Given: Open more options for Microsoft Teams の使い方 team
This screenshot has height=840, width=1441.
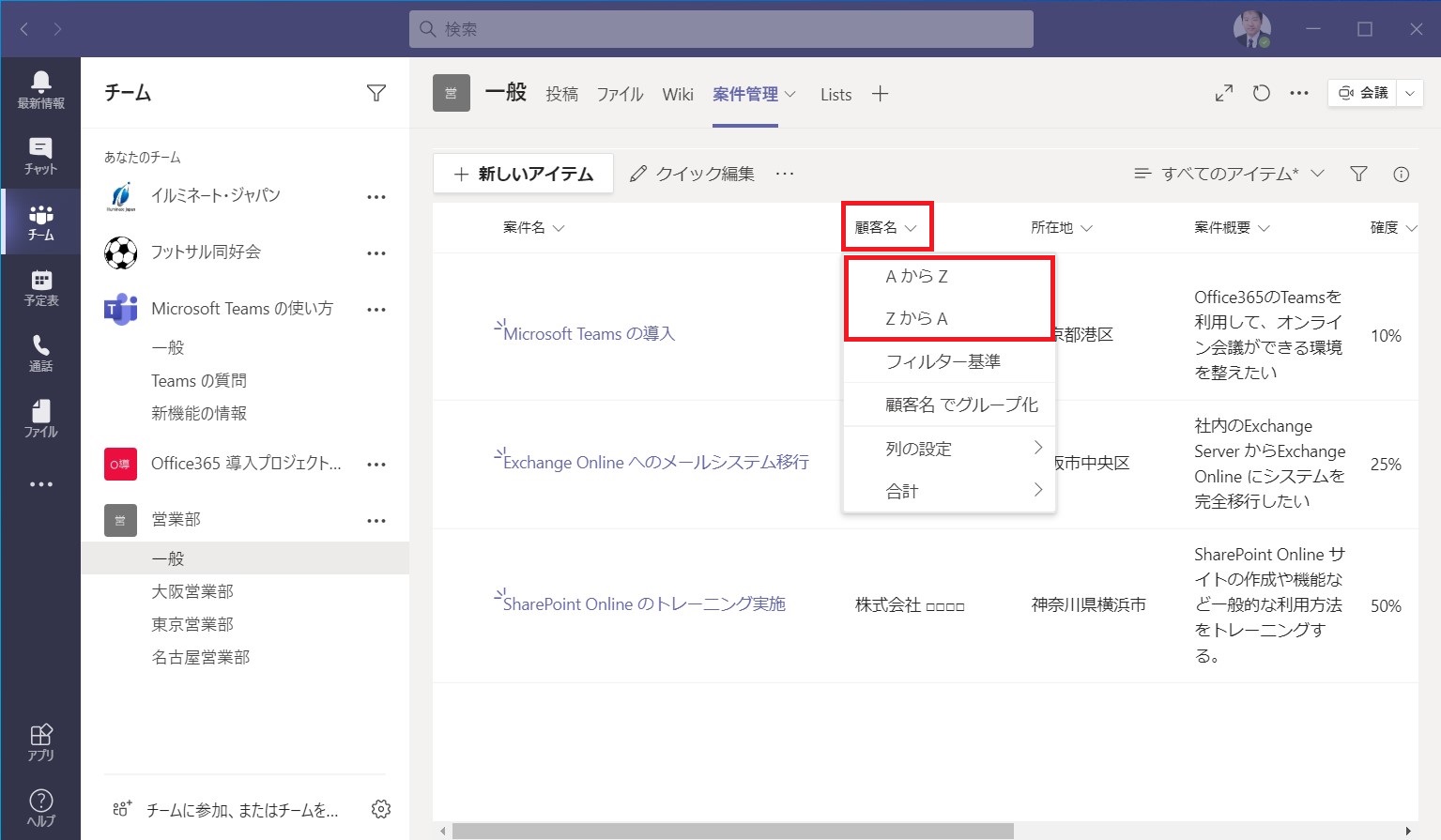Looking at the screenshot, I should click(x=376, y=310).
